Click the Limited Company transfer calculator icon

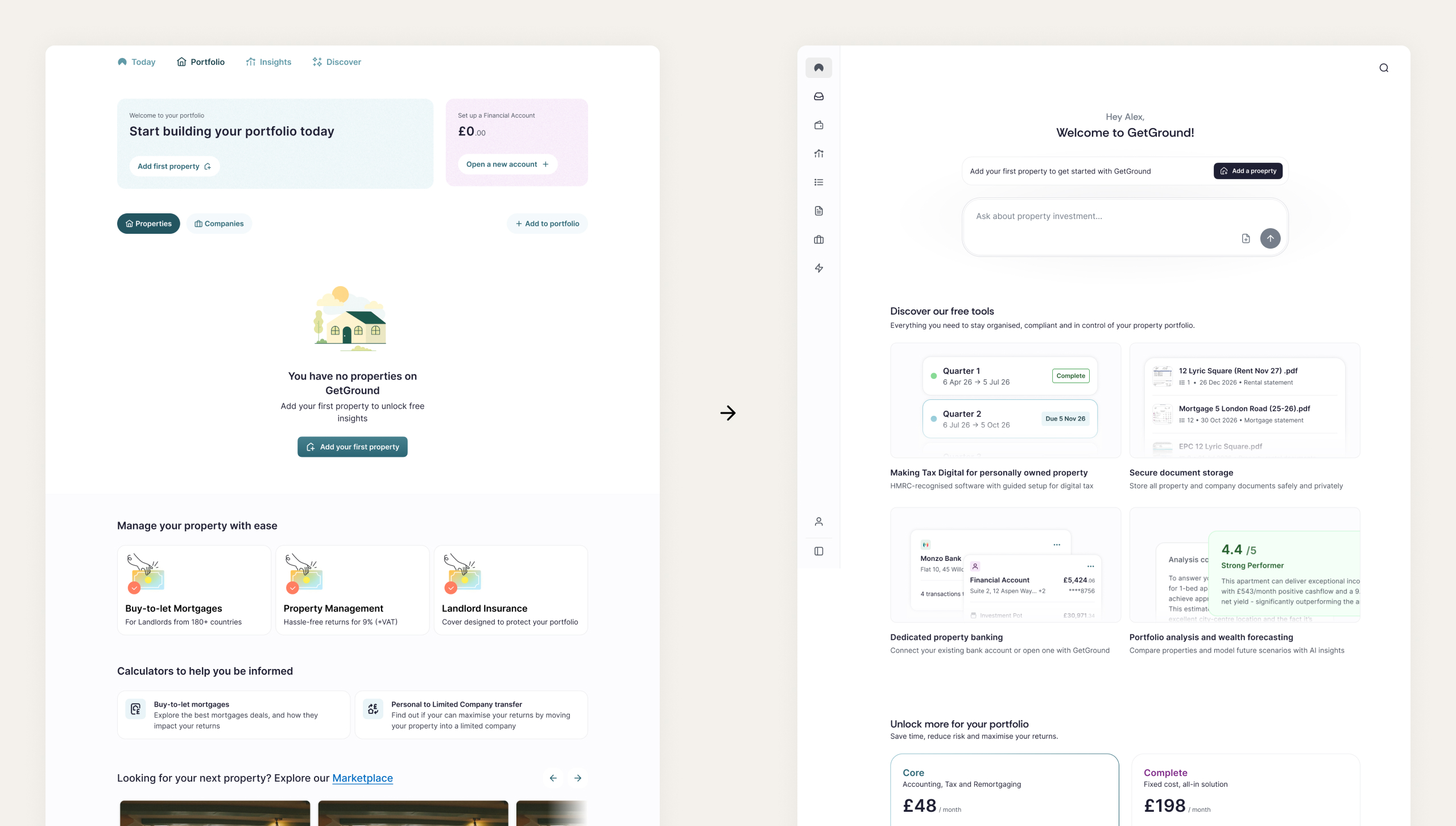tap(373, 709)
